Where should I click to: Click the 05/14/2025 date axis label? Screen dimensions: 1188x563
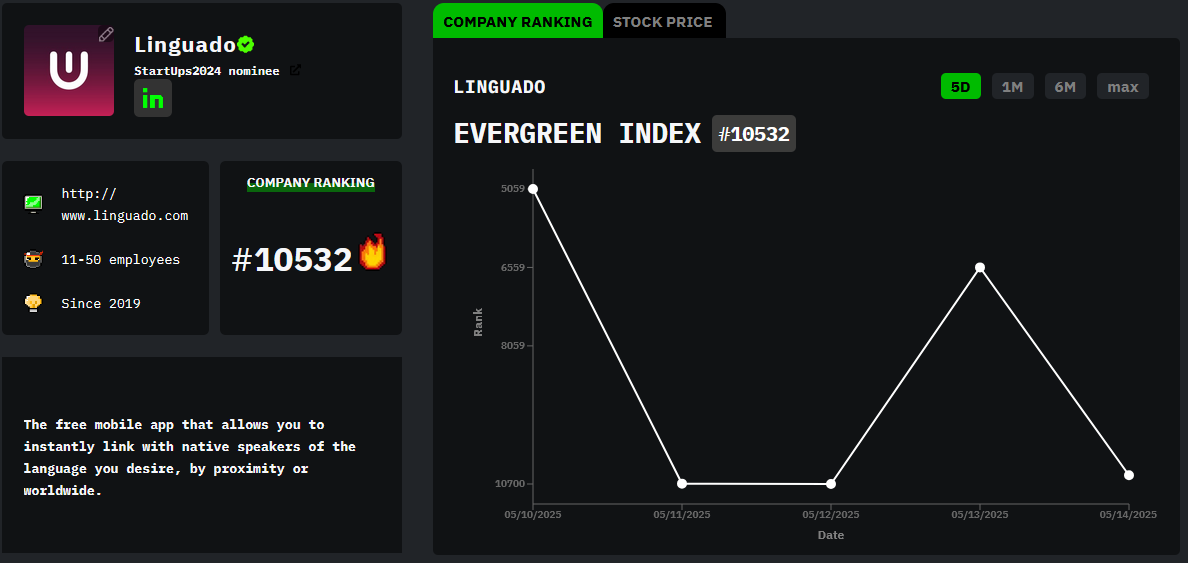(1128, 515)
